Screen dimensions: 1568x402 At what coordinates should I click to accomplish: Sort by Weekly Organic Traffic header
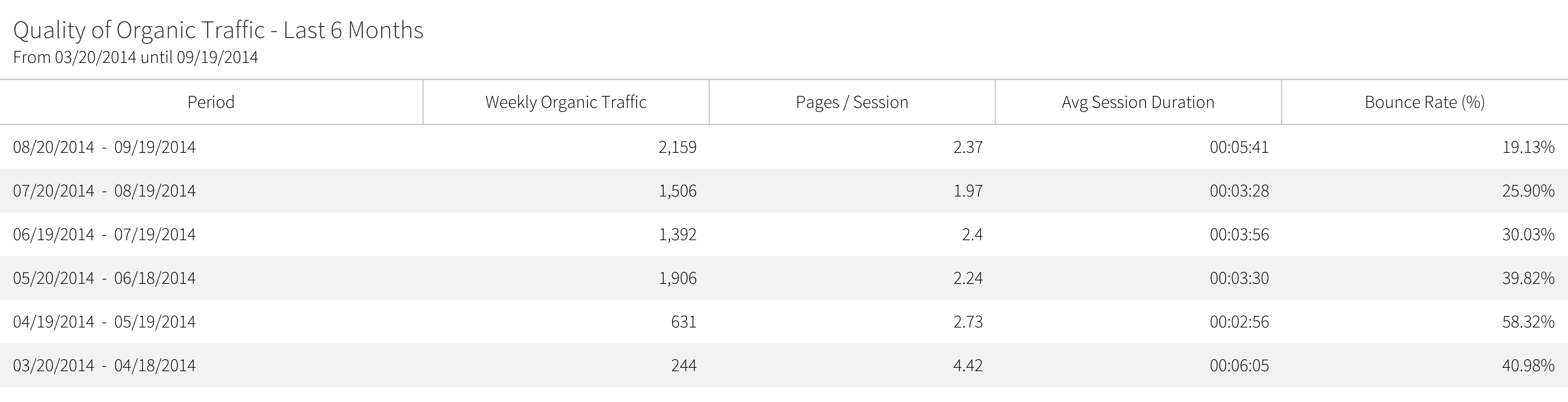point(566,102)
